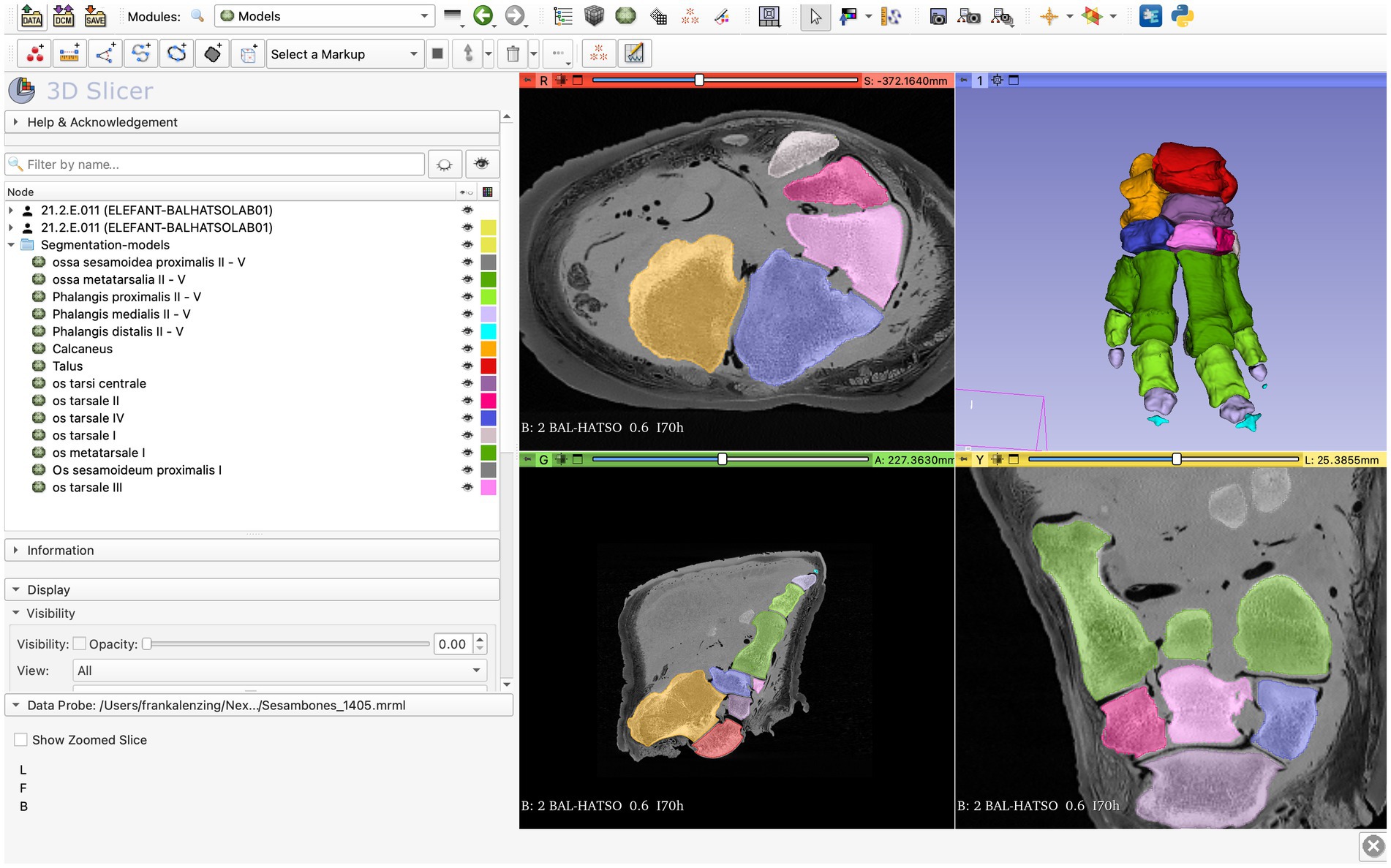Screen dimensions: 1391x868
Task: Pin the red slice view controller
Action: pos(528,80)
